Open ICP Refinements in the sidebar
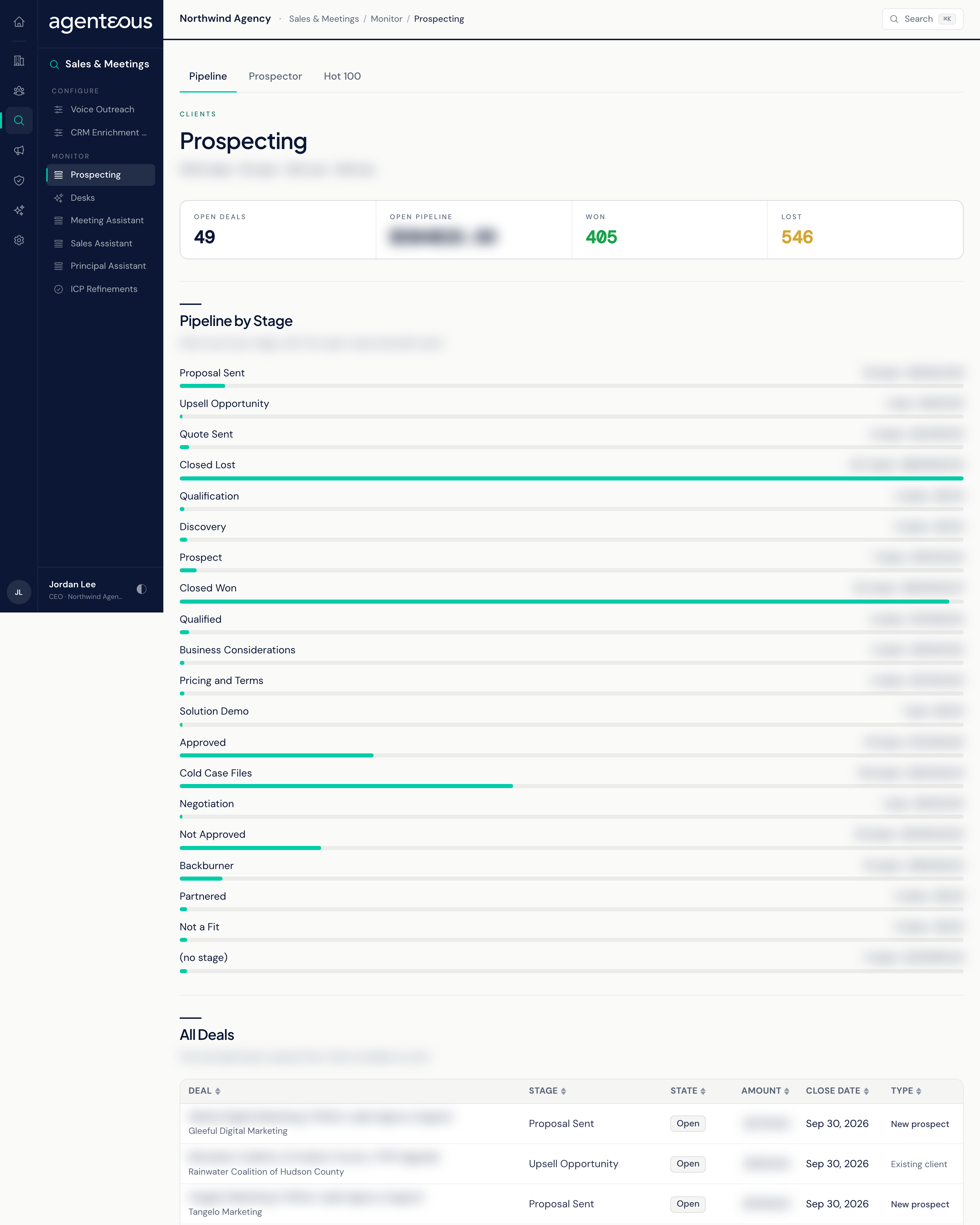 [x=101, y=289]
